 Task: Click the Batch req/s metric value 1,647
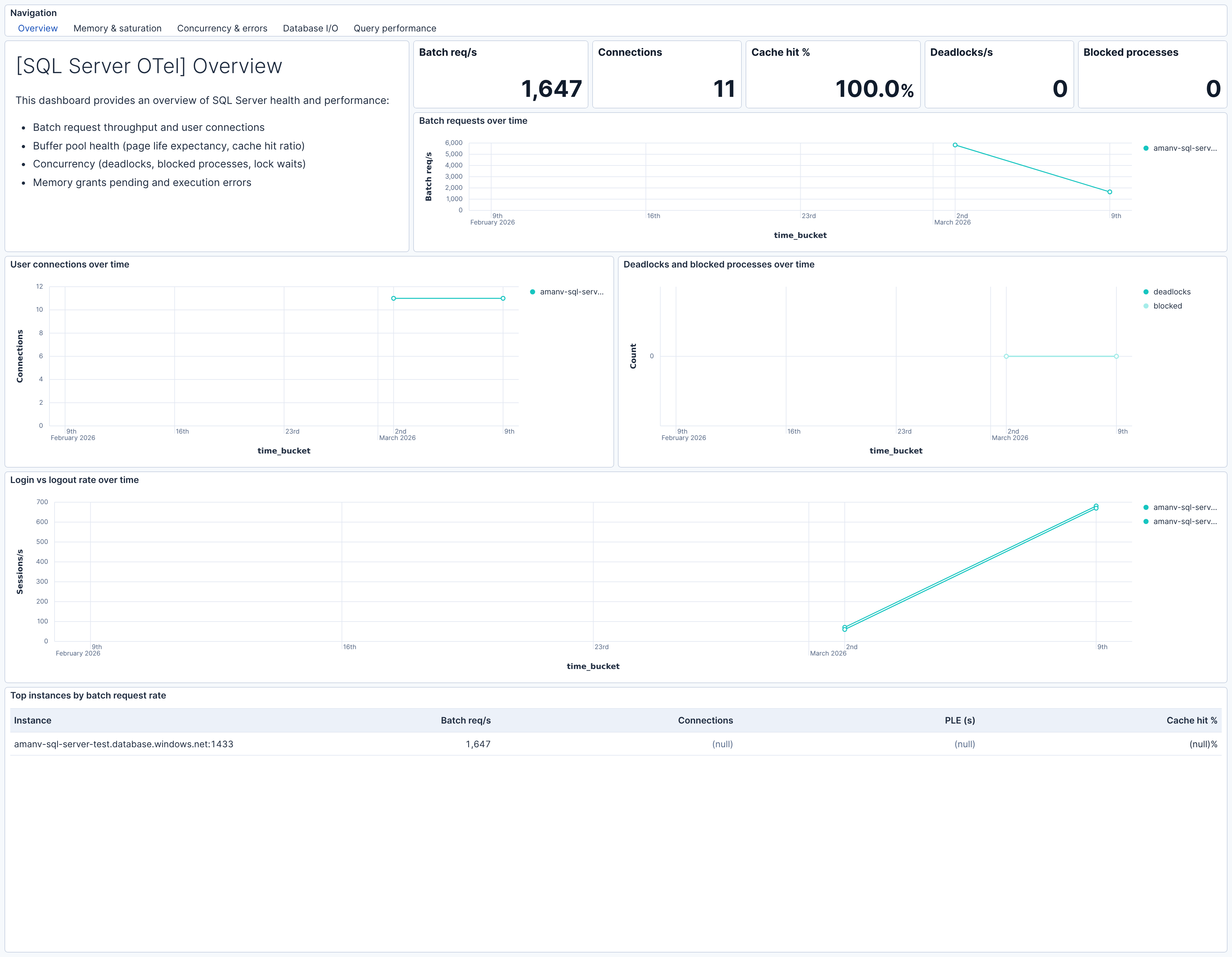(x=551, y=89)
